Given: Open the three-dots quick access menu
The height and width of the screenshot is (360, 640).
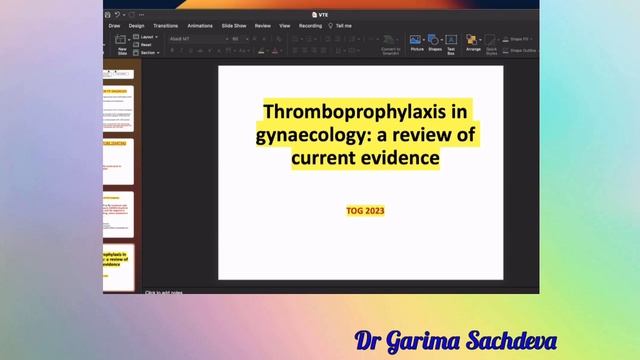Looking at the screenshot, I should (x=141, y=15).
